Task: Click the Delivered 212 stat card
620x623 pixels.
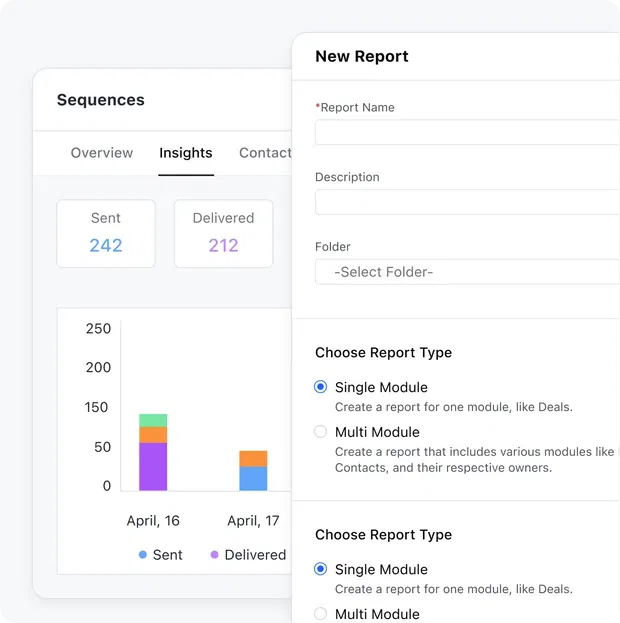Action: point(223,233)
